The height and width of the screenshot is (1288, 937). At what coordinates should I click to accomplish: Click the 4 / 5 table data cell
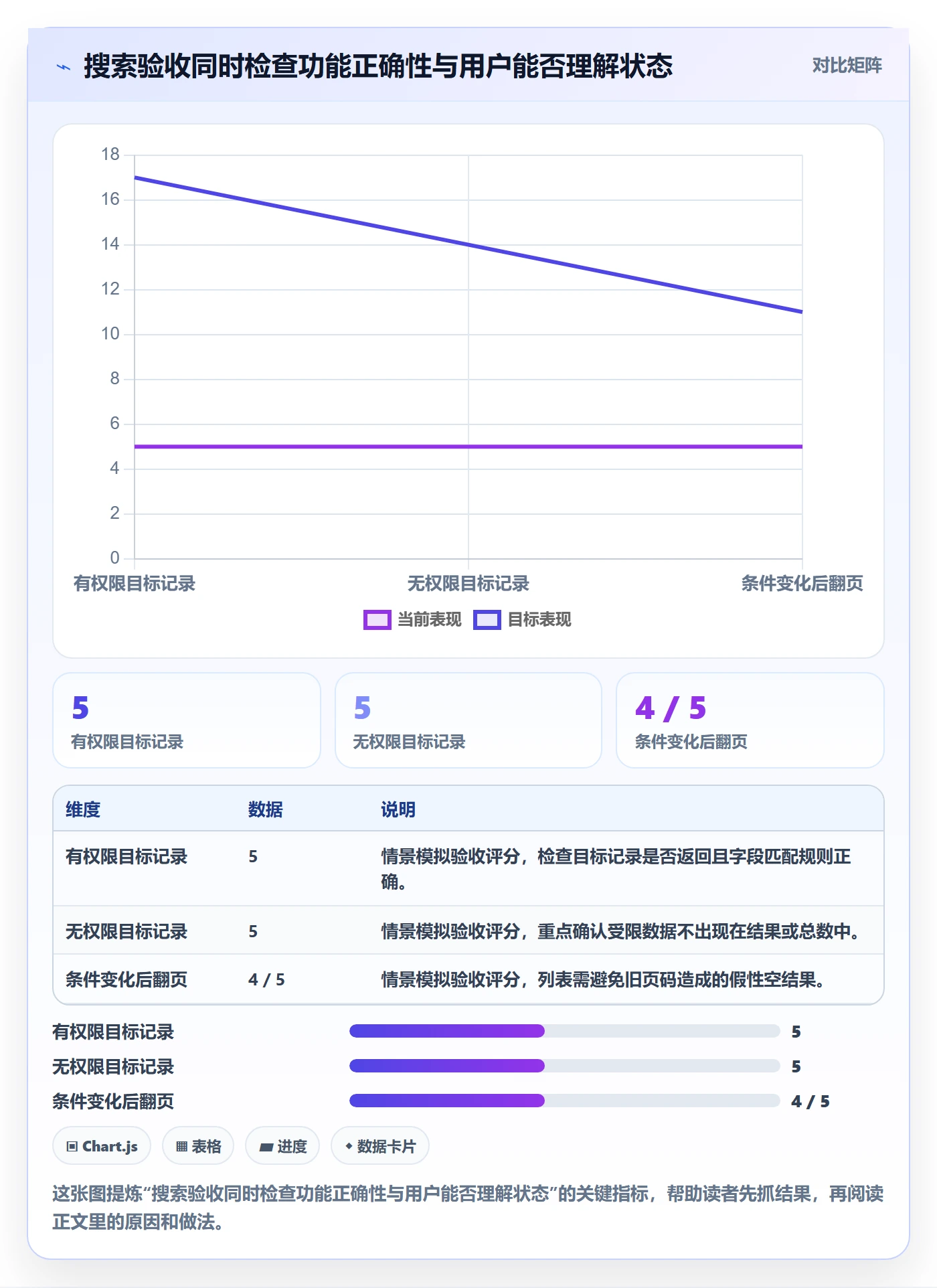tap(266, 979)
